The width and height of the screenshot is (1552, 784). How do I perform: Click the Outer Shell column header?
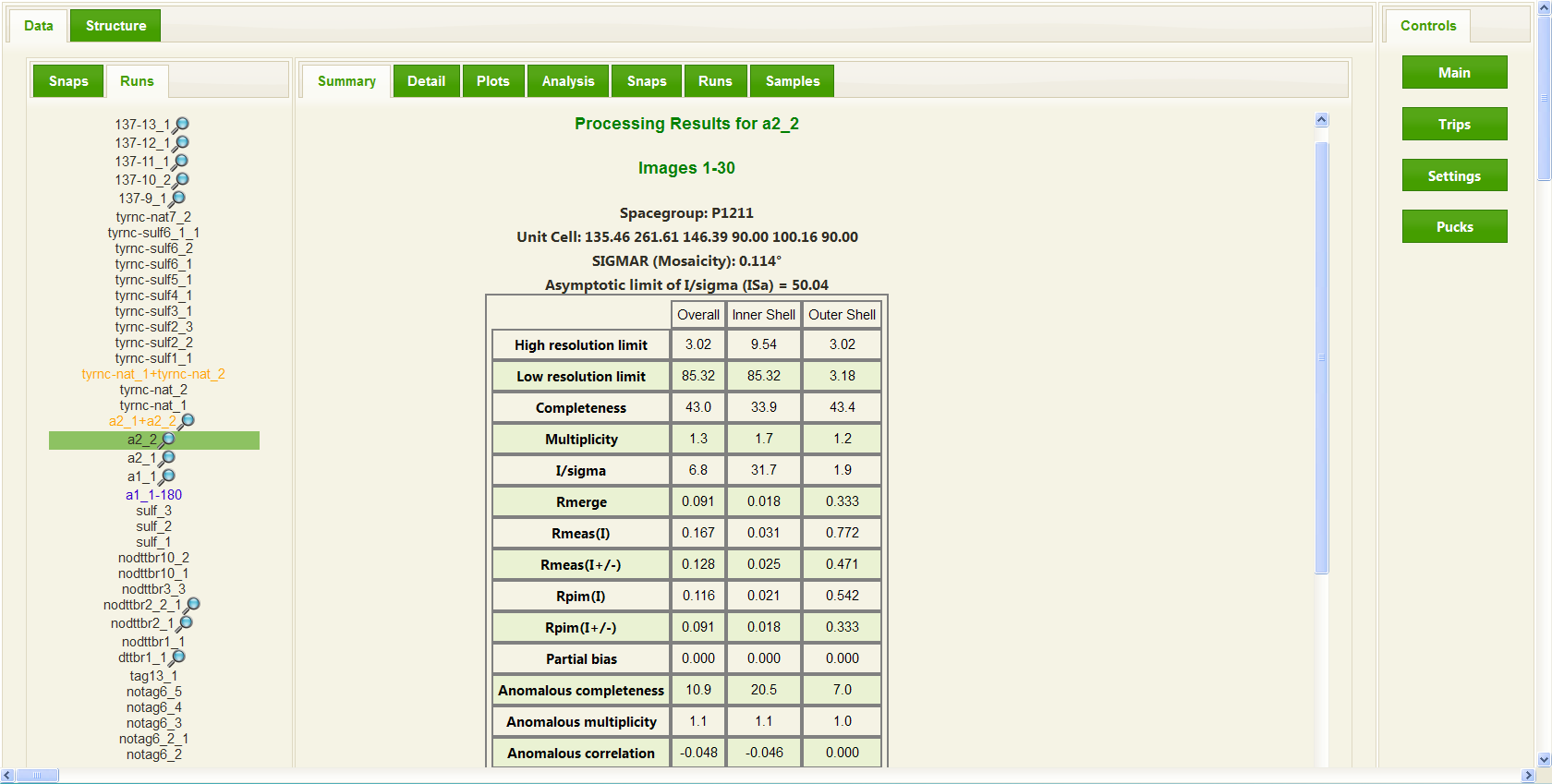(843, 315)
